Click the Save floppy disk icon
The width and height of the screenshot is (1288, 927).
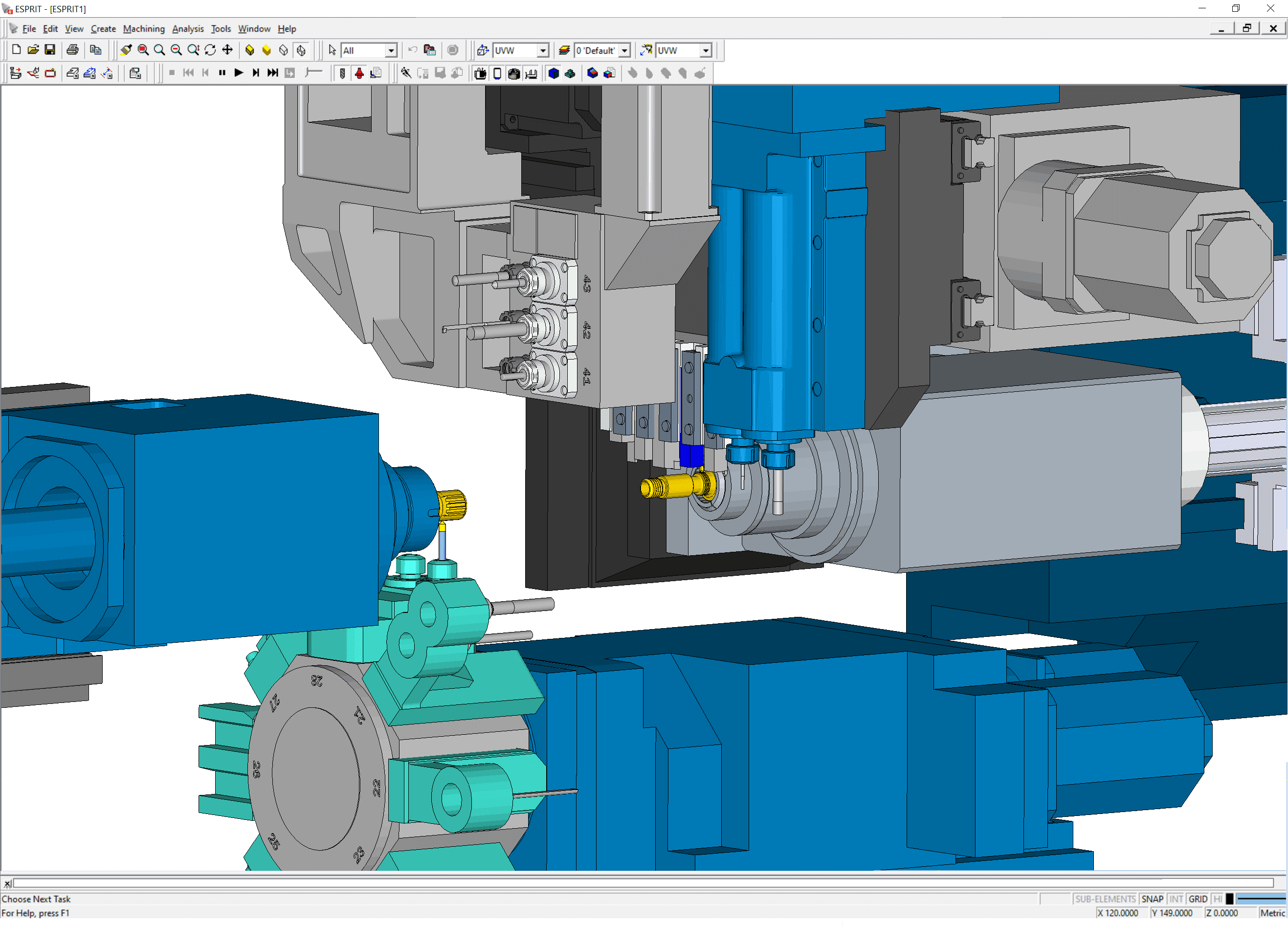tap(50, 50)
